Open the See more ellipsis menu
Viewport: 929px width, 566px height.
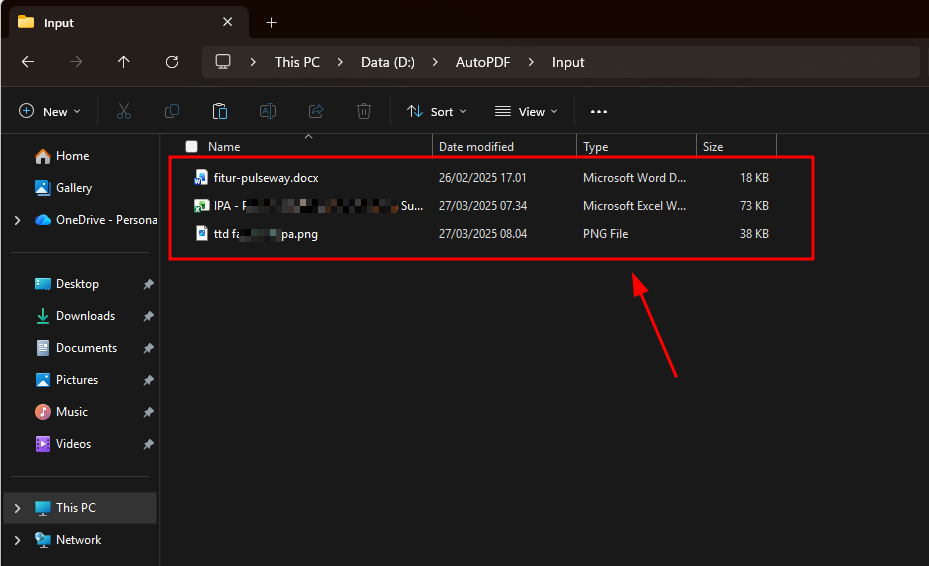coord(599,111)
